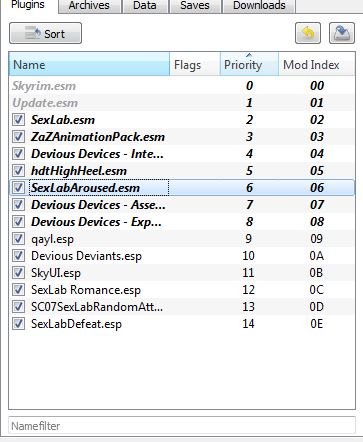This screenshot has height=442, width=363.
Task: Select the hdtHighHeel.esm plugin name
Action: click(x=79, y=171)
